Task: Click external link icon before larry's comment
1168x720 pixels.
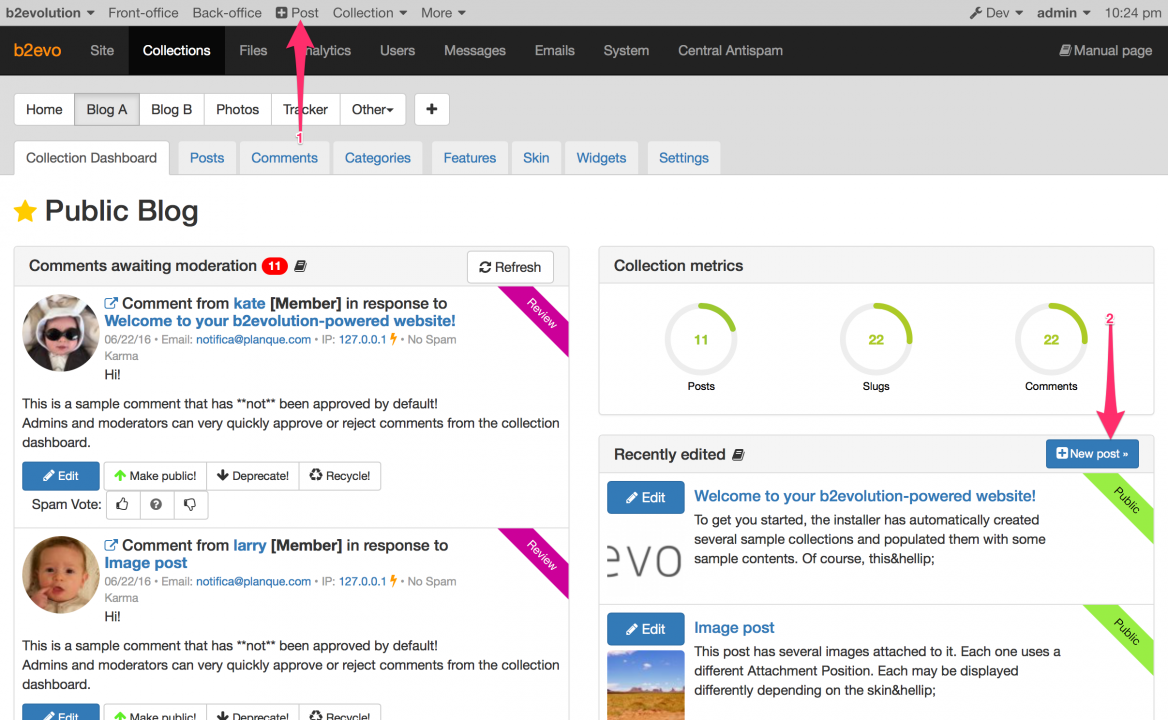Action: [x=111, y=545]
